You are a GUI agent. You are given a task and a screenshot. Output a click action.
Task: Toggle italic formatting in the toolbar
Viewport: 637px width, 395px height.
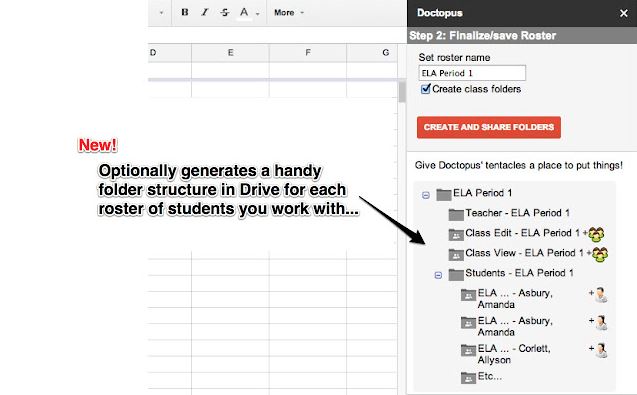pyautogui.click(x=205, y=12)
